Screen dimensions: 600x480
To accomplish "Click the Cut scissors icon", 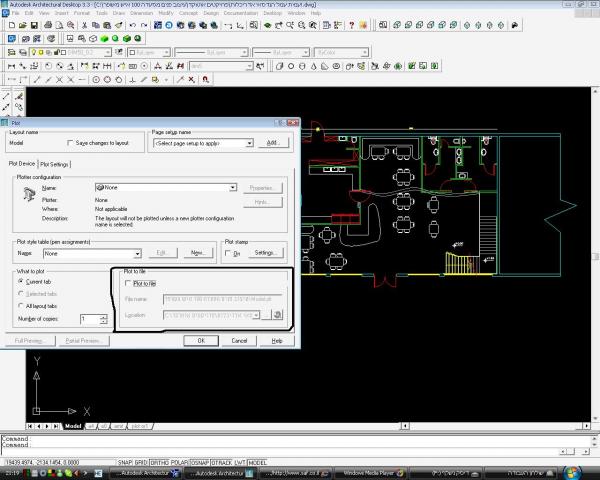I will click(84, 25).
